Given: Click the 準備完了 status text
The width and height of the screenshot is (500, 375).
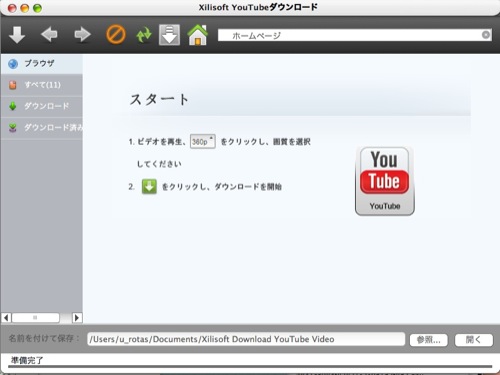Looking at the screenshot, I should (27, 360).
